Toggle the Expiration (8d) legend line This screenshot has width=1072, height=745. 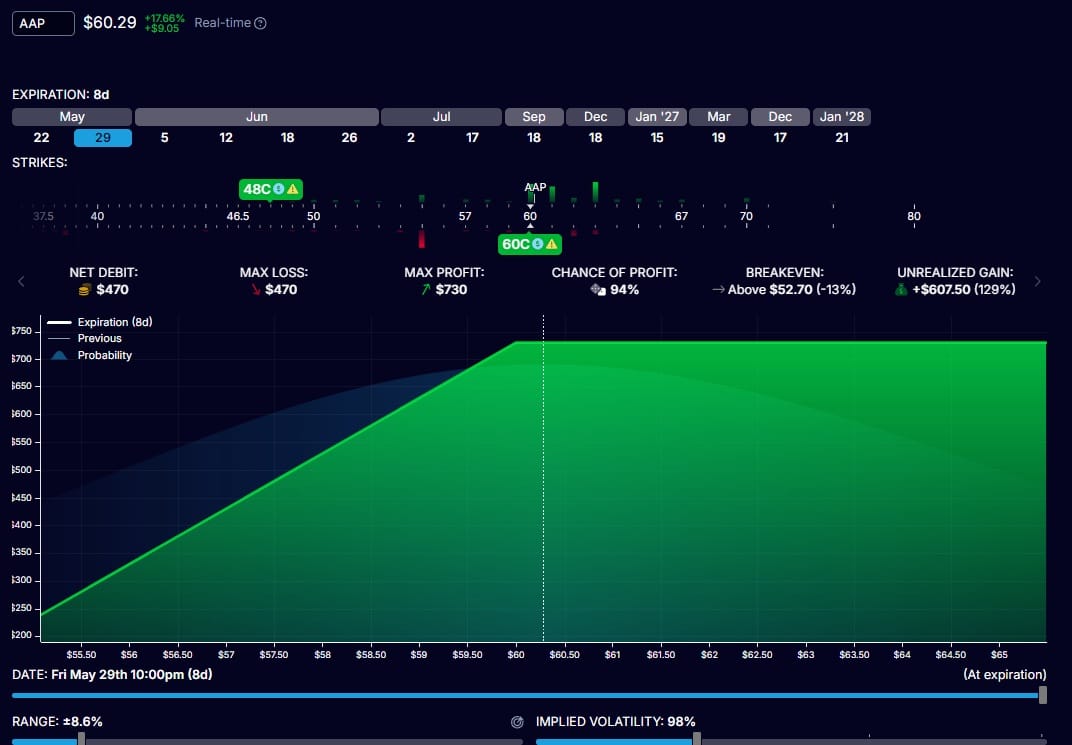click(100, 322)
